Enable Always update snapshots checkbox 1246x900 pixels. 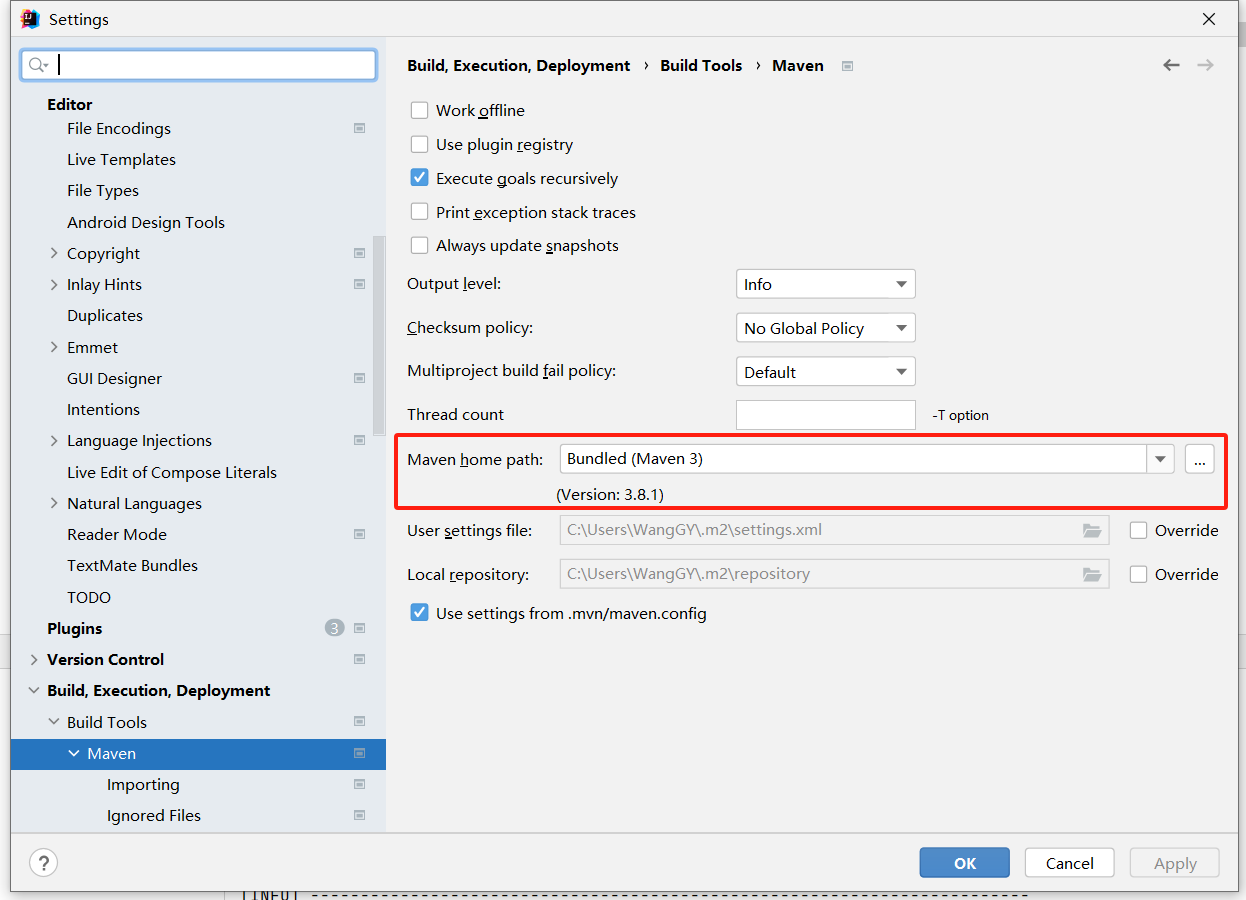tap(419, 245)
